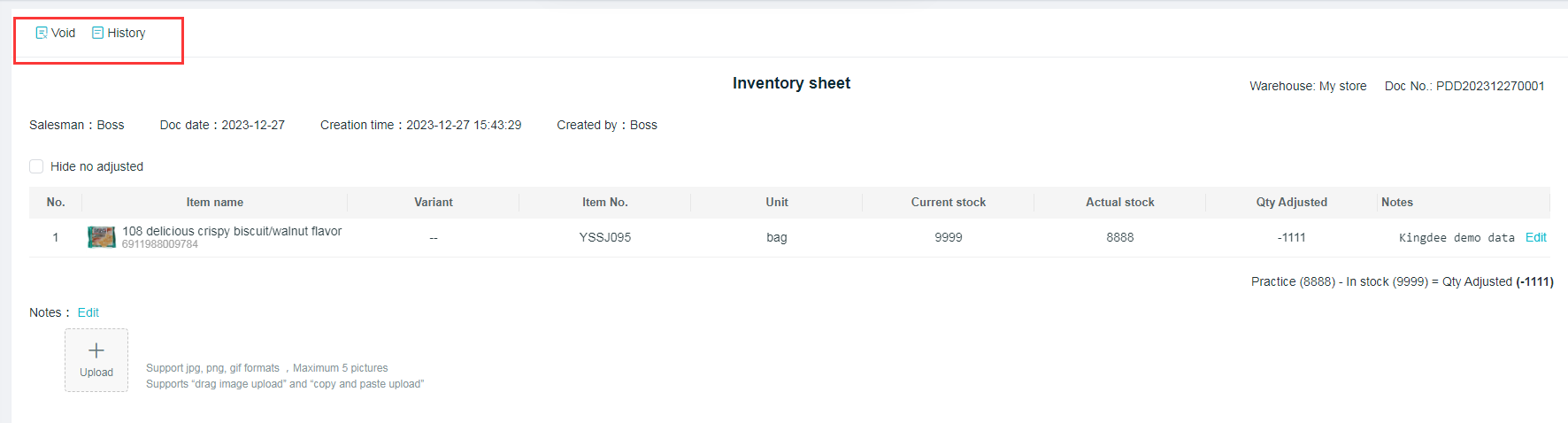Click the Item name column header
The image size is (1568, 423).
[x=214, y=202]
